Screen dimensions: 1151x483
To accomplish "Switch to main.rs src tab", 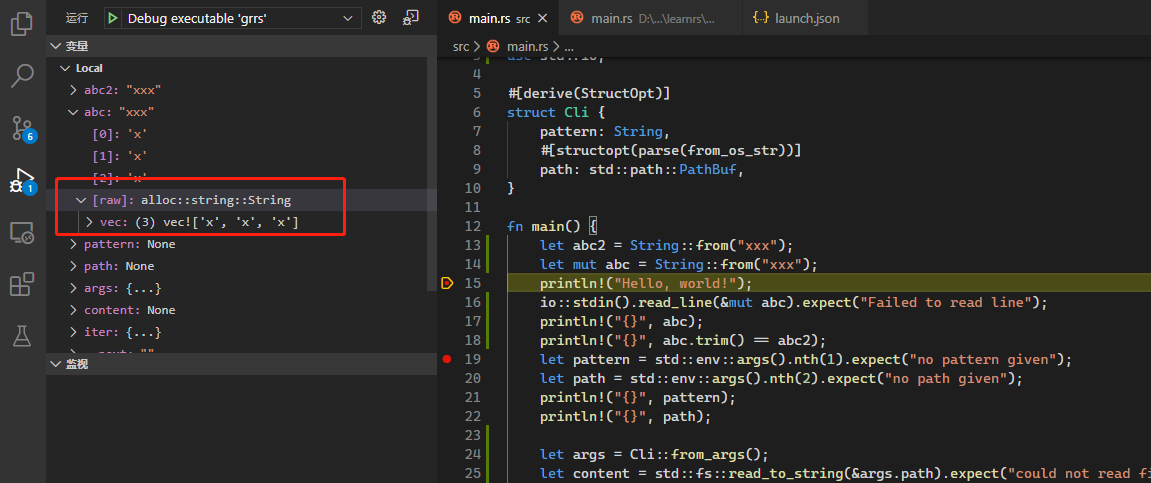I will 498,18.
